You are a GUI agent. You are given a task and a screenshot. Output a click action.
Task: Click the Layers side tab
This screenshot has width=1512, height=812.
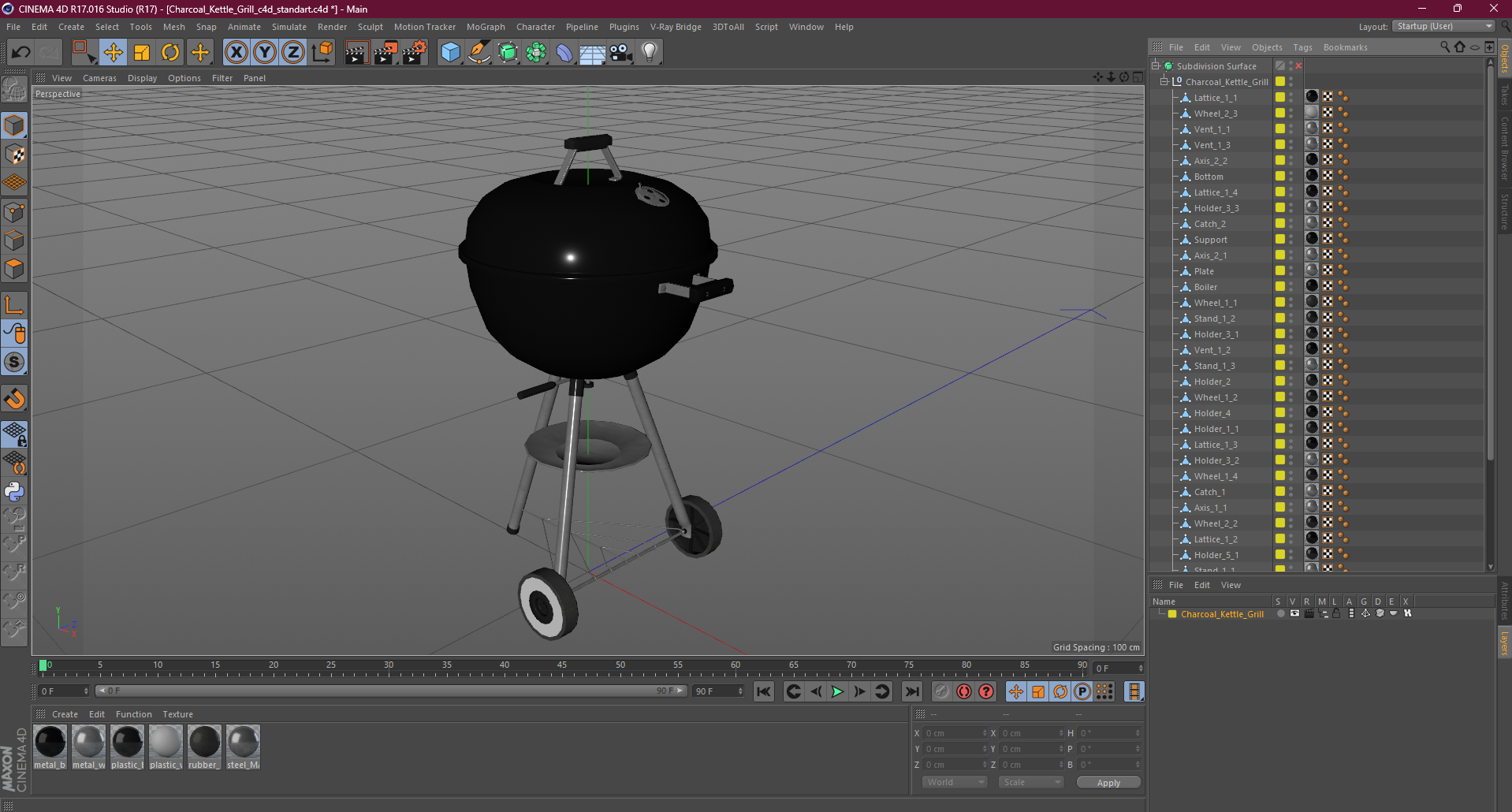pyautogui.click(x=1504, y=642)
